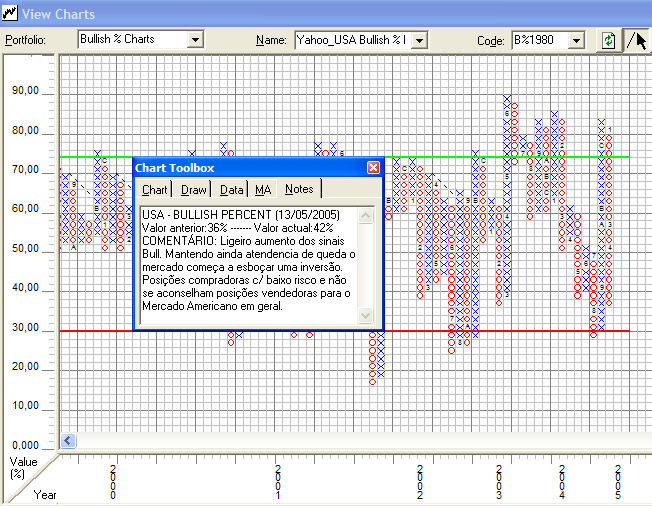Click the View Charts window icon
The width and height of the screenshot is (652, 506).
click(9, 12)
